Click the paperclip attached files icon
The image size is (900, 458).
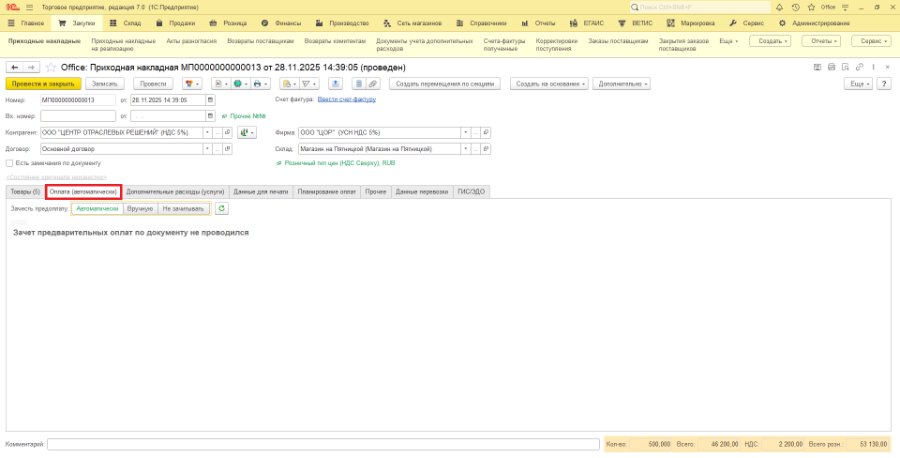tap(373, 84)
